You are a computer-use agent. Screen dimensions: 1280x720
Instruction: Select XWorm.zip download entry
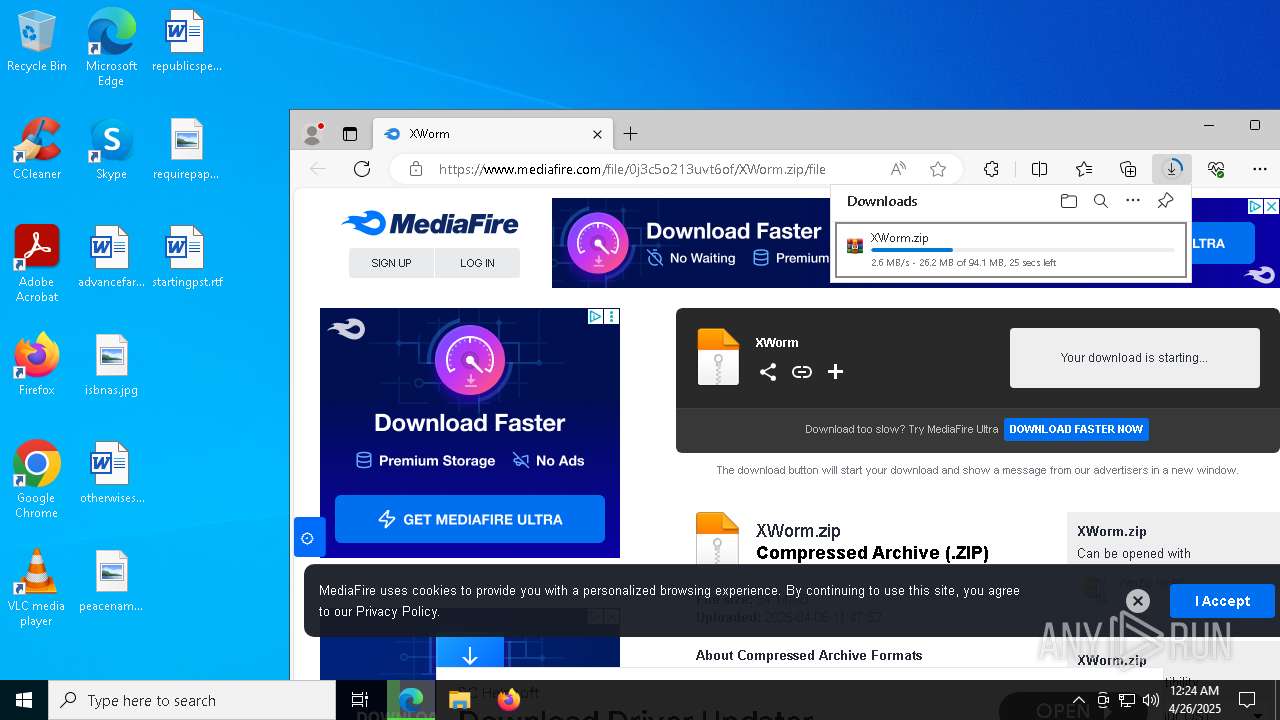pyautogui.click(x=1010, y=250)
